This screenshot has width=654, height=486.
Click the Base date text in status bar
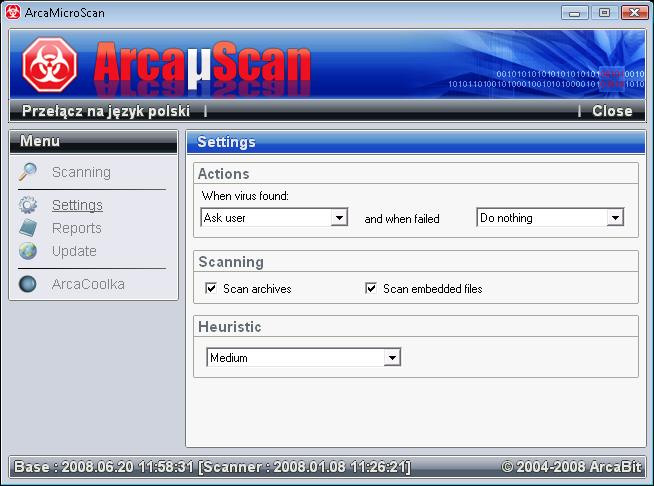[x=104, y=466]
